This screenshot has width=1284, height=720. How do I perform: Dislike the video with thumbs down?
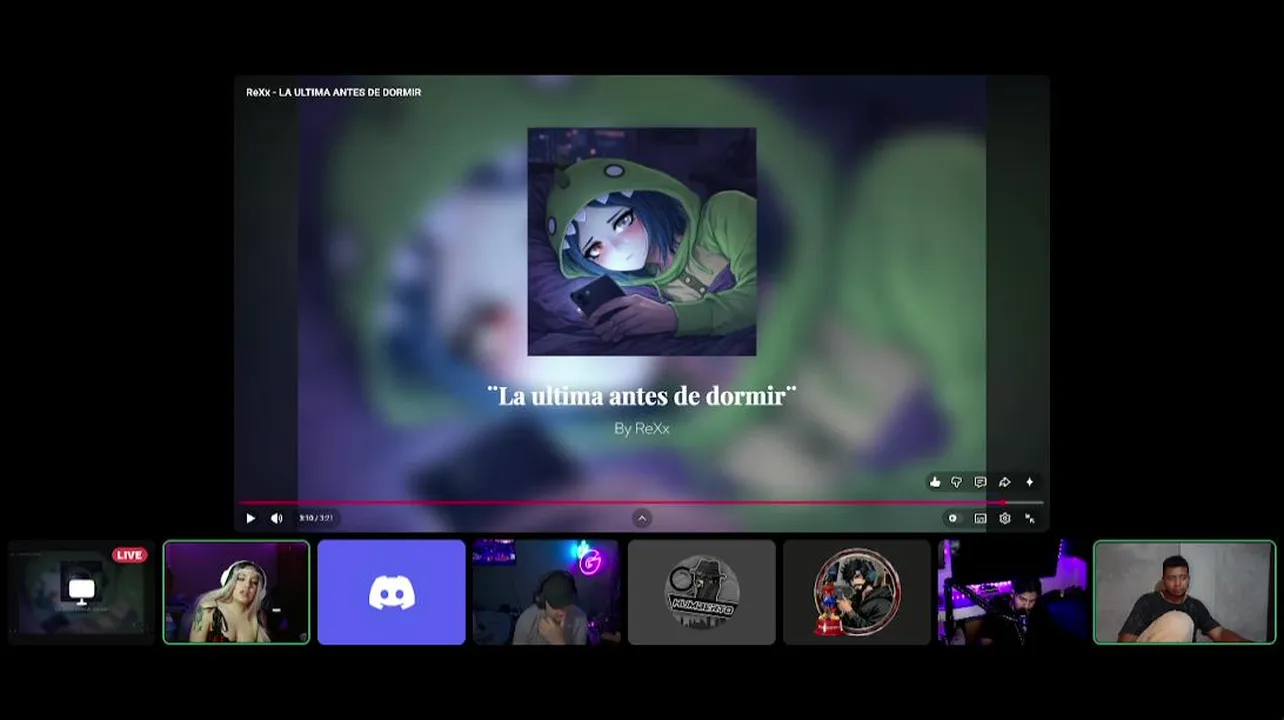(x=956, y=482)
